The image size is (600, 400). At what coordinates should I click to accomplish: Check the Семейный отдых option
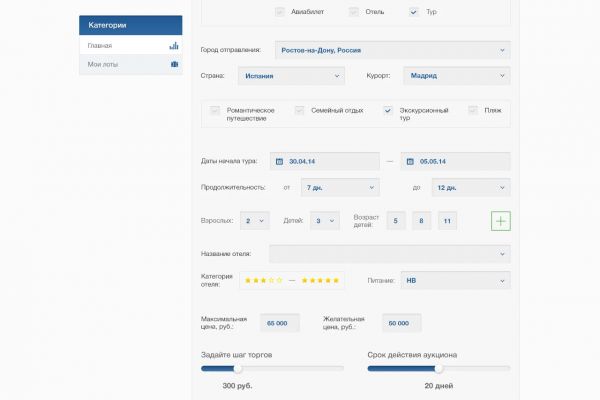click(x=299, y=111)
